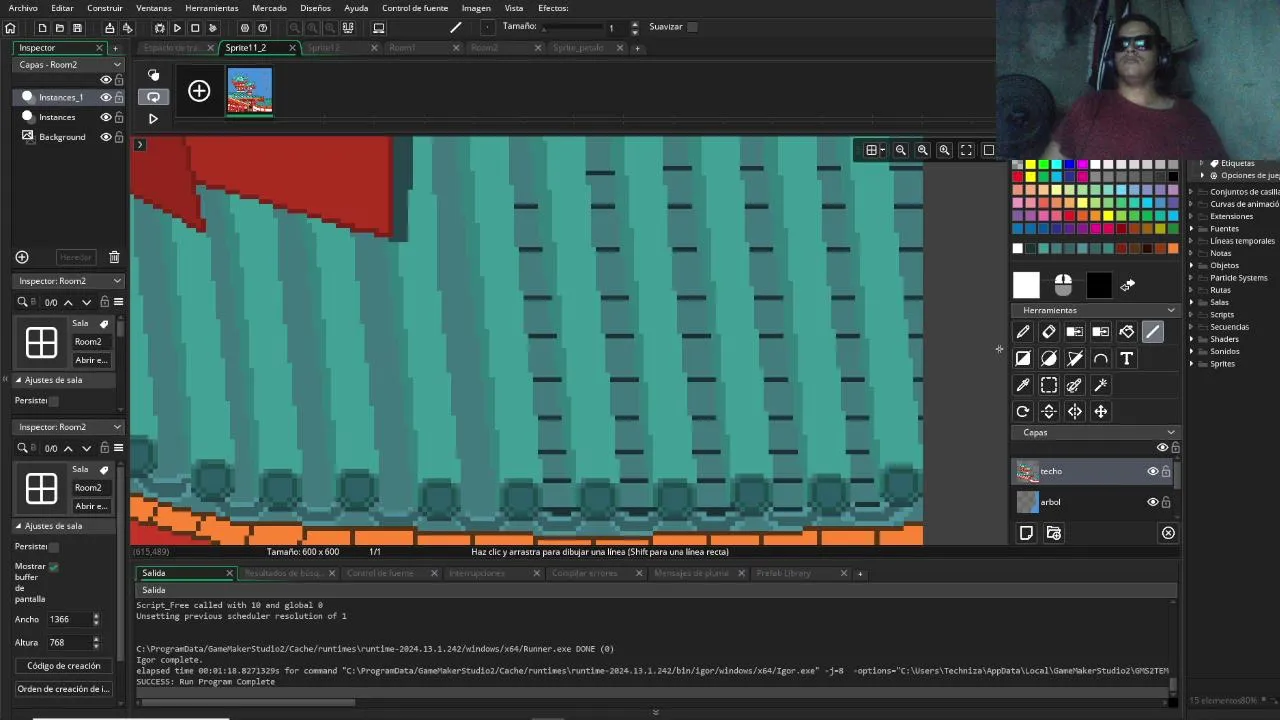Open the Capas - Room2 dropdown
The width and height of the screenshot is (1280, 720).
(69, 64)
